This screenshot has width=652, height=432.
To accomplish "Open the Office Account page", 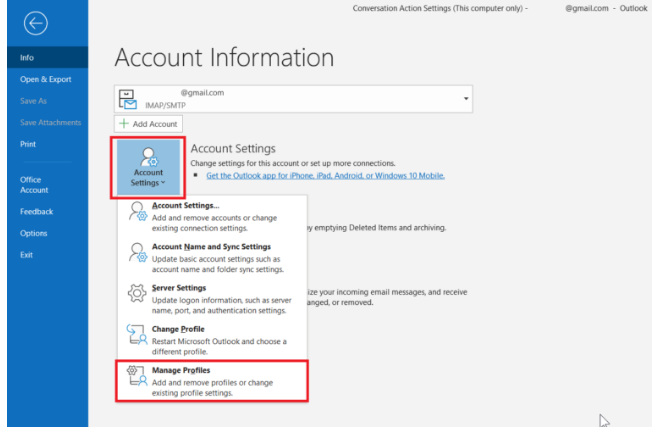I will 34,185.
